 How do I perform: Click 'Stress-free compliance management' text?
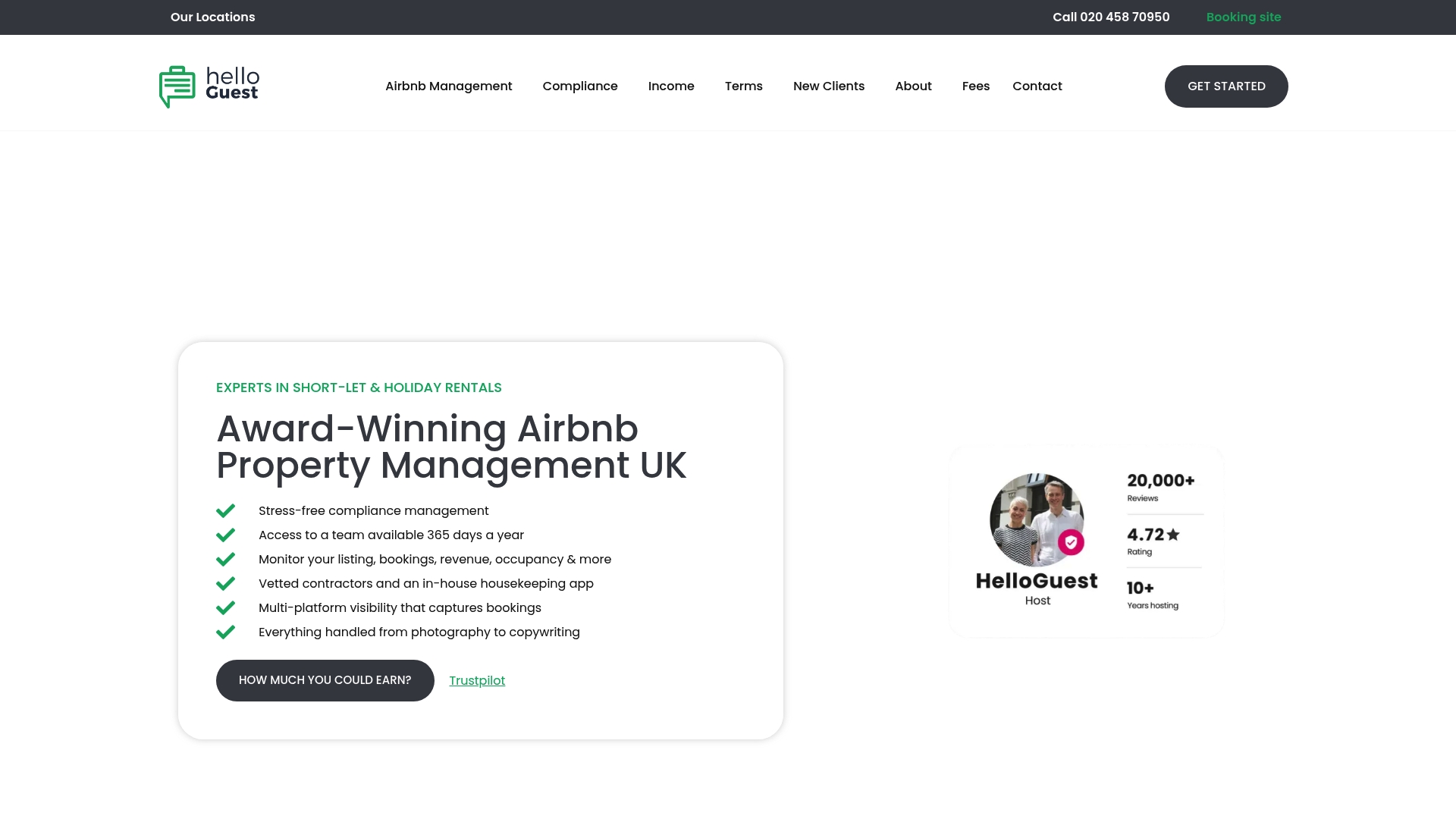click(x=374, y=511)
